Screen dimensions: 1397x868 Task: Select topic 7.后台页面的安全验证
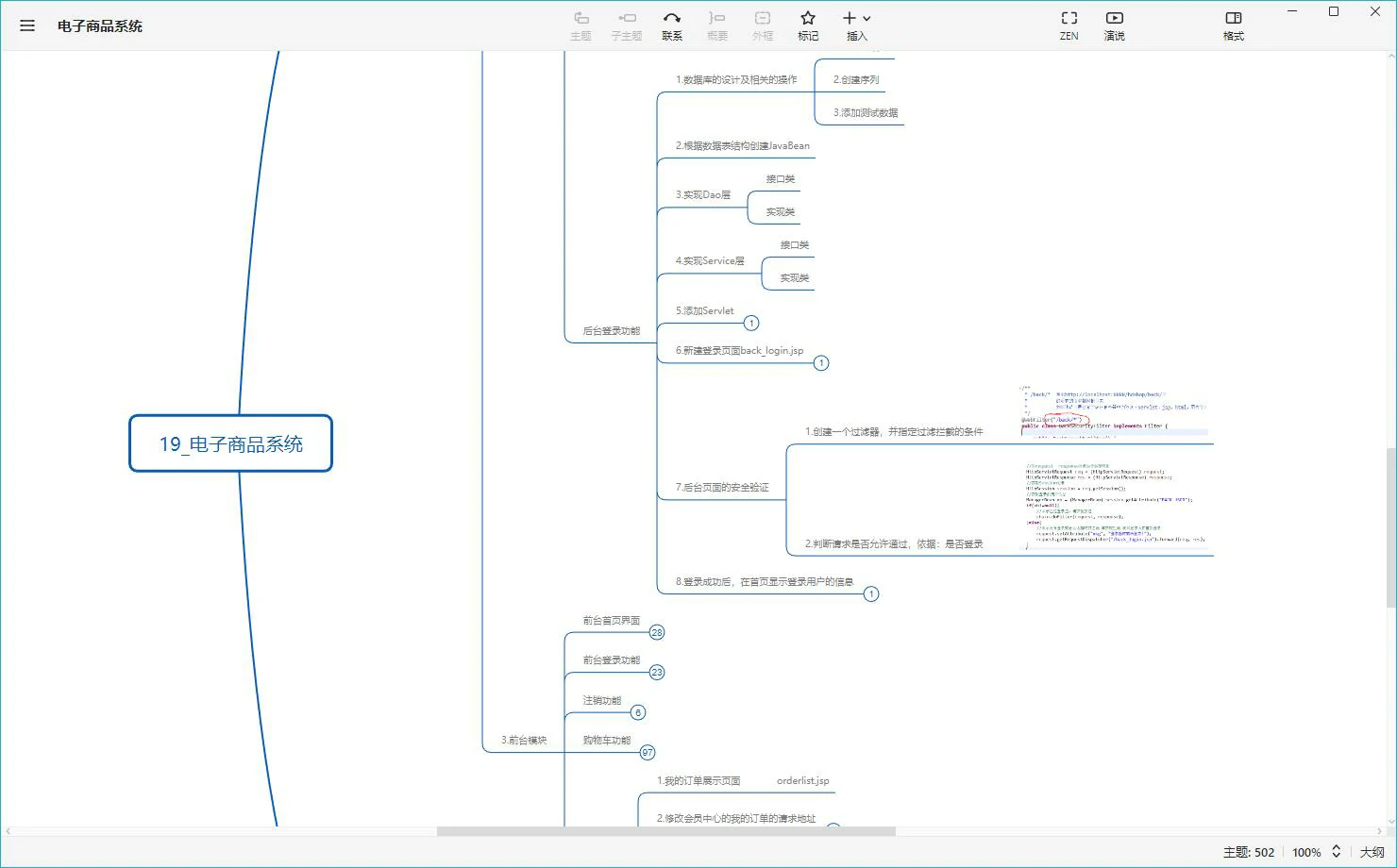point(722,488)
